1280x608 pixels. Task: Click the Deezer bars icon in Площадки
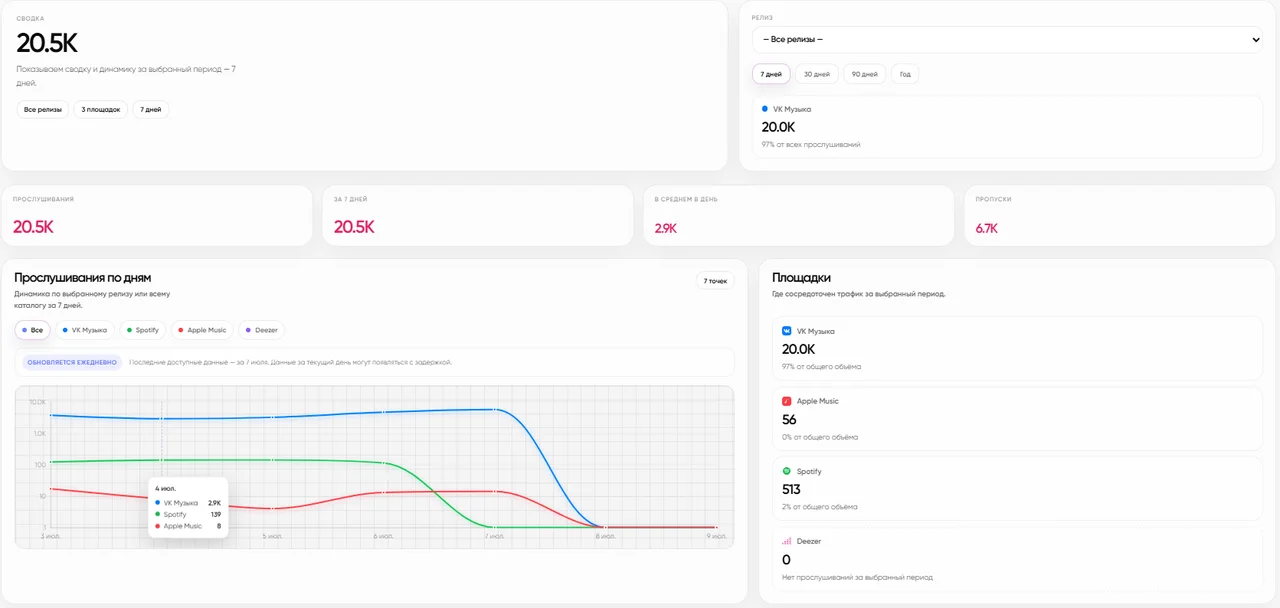point(787,541)
